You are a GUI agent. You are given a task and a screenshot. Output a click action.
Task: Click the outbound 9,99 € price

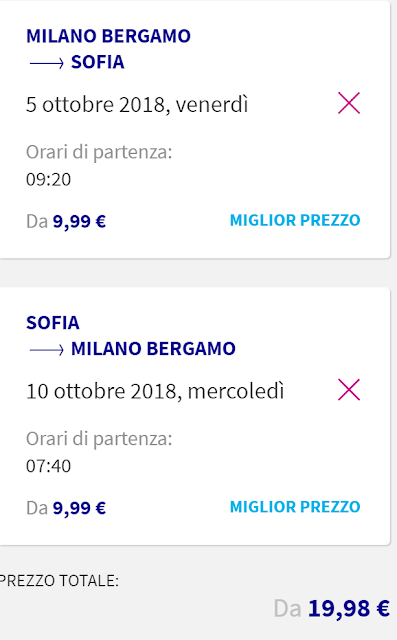(79, 222)
